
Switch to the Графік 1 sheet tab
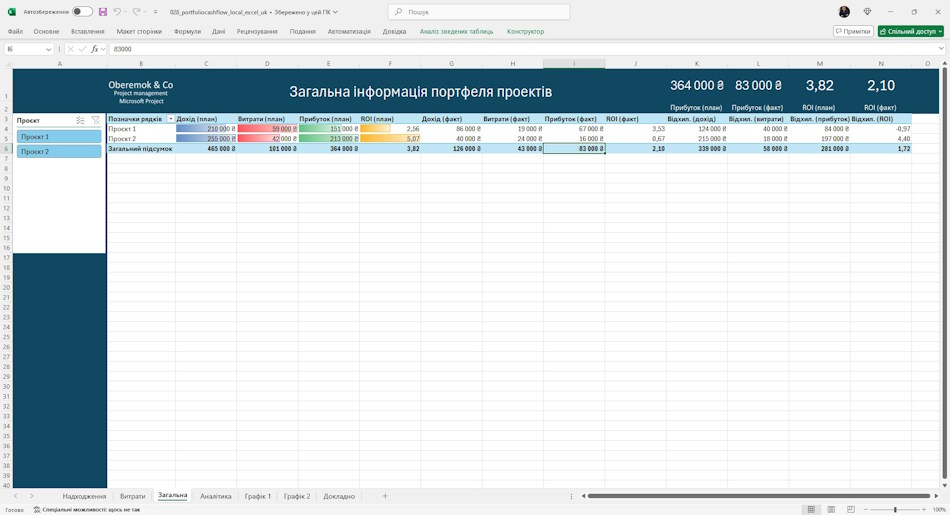point(258,496)
